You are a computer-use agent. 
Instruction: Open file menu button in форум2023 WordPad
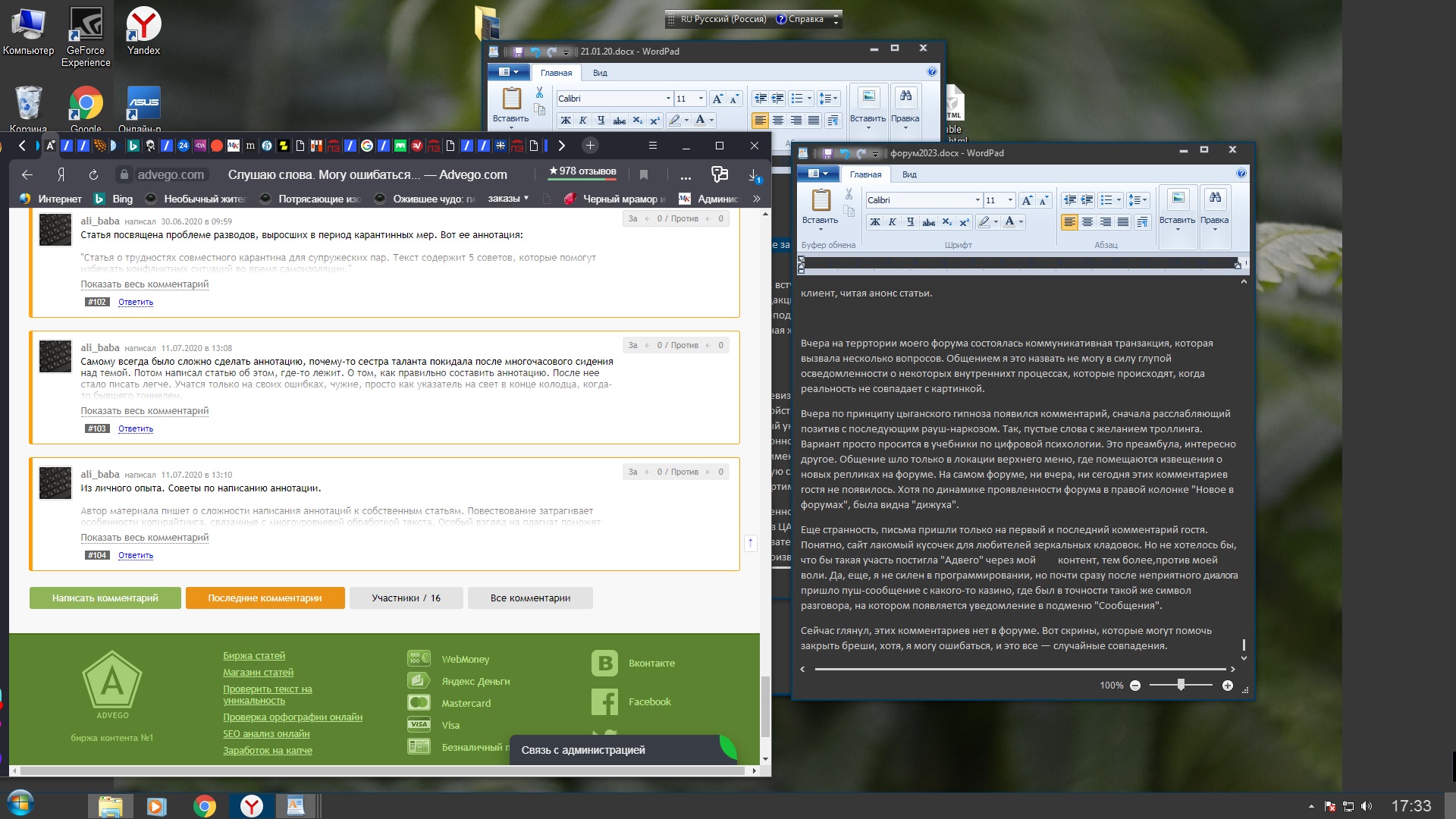[x=817, y=174]
